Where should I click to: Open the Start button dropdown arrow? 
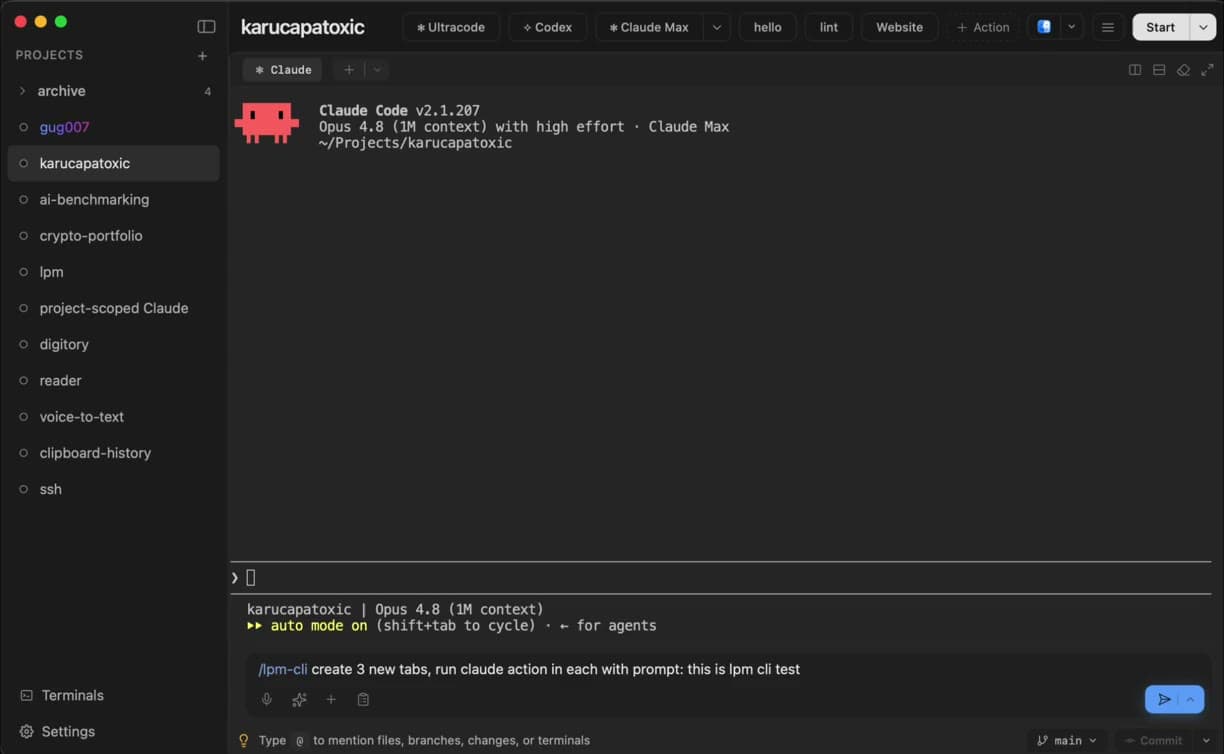1203,27
